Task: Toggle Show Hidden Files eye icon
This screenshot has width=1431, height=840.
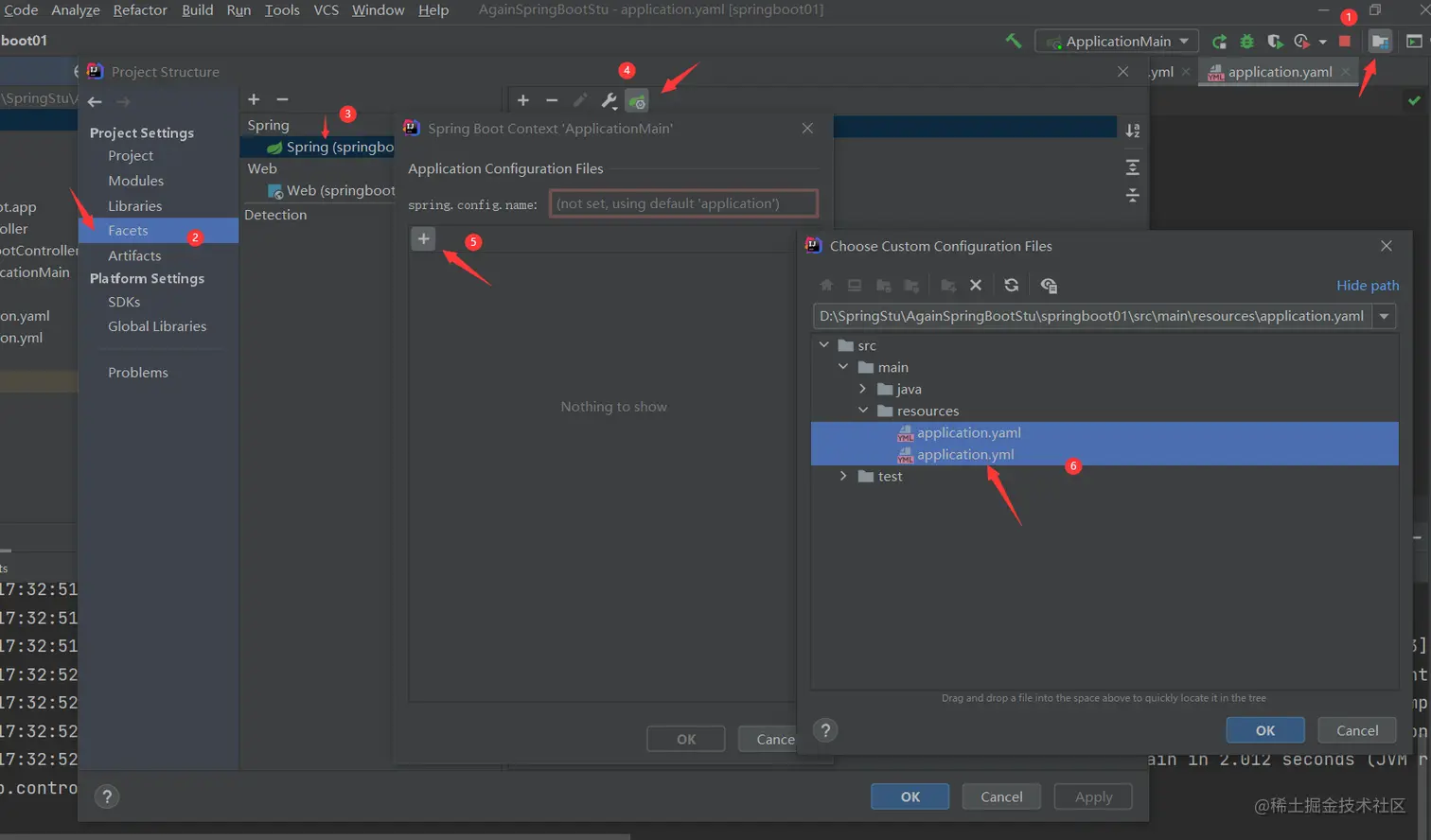Action: coord(1048,285)
